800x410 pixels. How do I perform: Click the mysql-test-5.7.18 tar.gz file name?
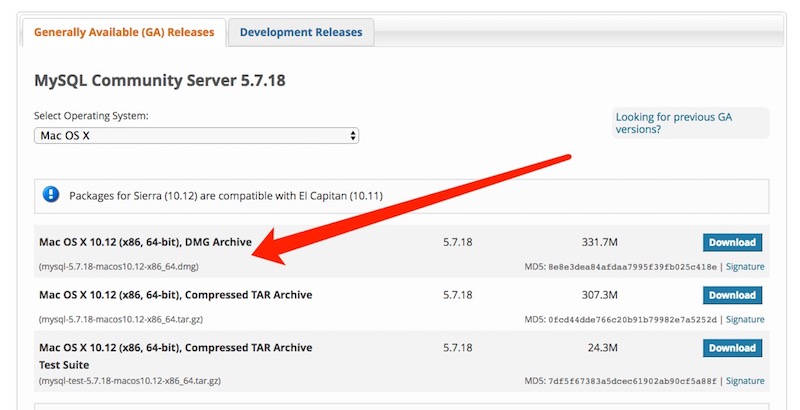[128, 381]
